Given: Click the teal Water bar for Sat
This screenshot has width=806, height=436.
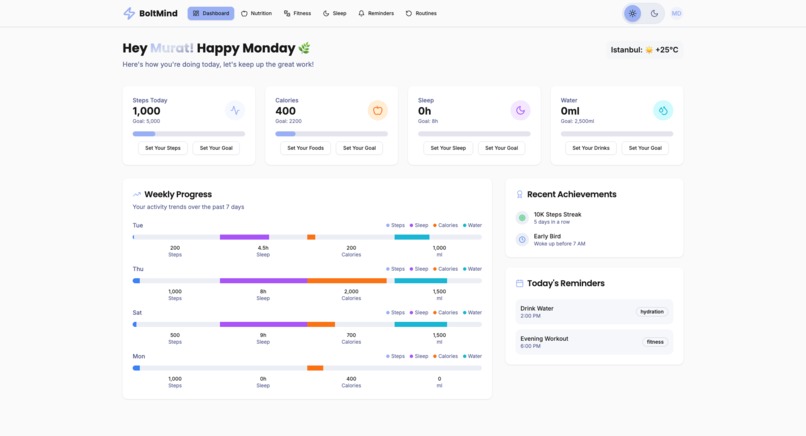Looking at the screenshot, I should pyautogui.click(x=420, y=324).
